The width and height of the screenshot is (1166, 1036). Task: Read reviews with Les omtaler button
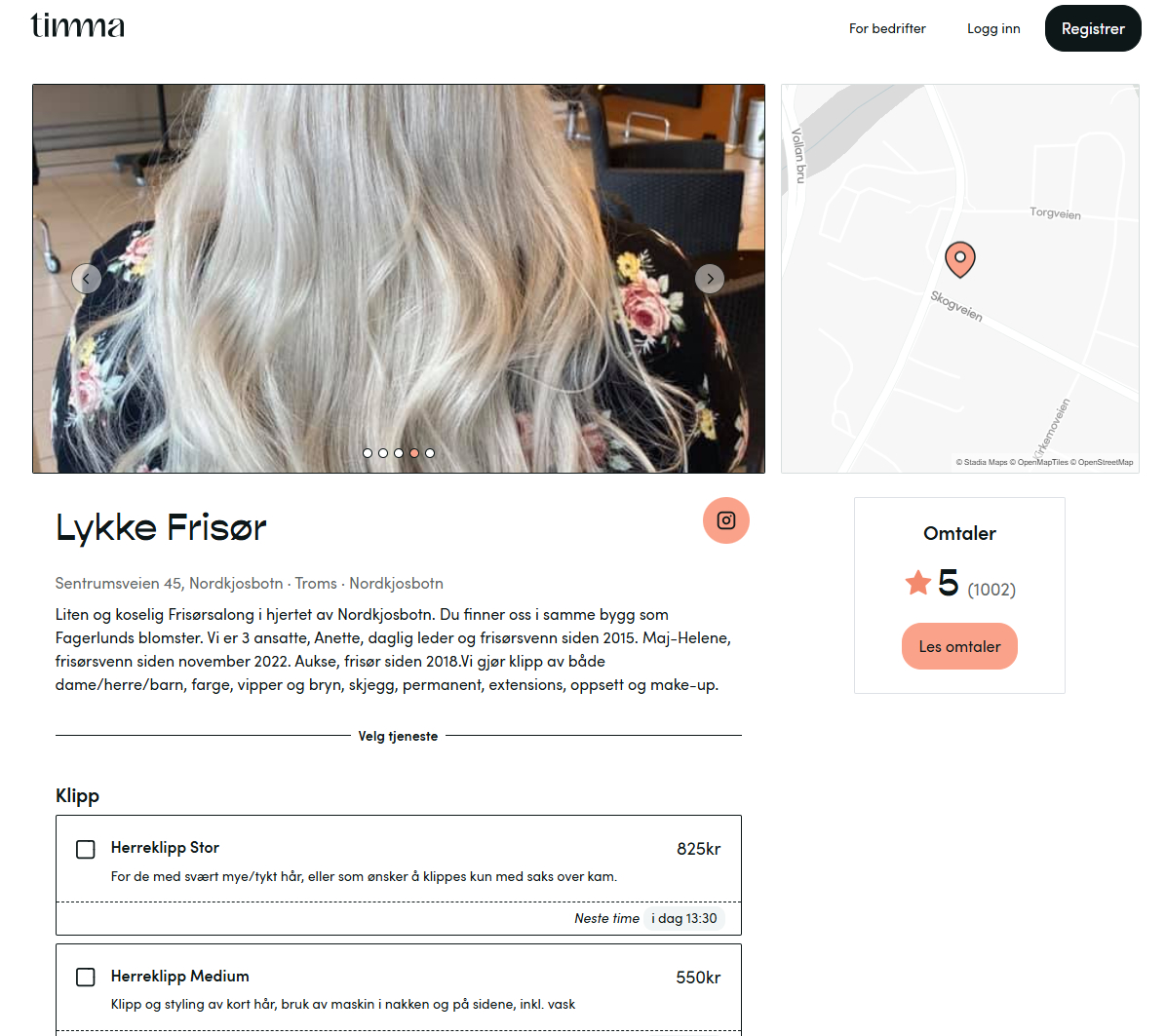point(959,647)
